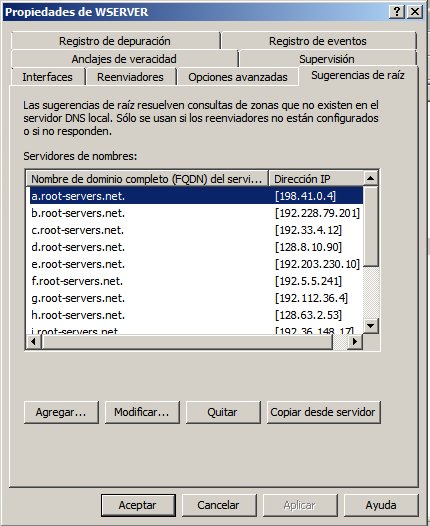Click the Quitar button

(223, 412)
